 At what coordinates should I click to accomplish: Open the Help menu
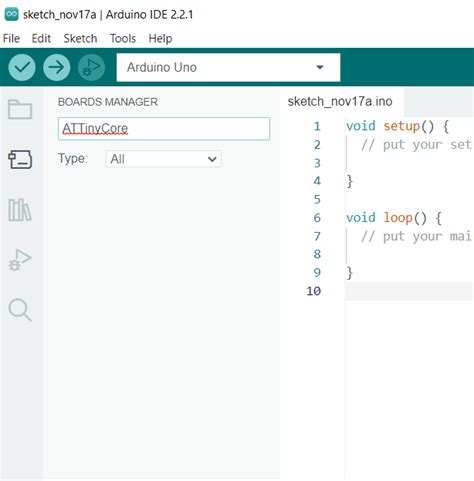point(160,39)
